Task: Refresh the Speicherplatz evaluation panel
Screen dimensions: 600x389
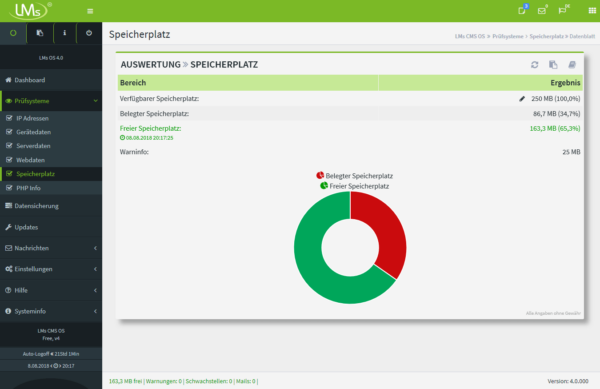Action: pos(535,65)
